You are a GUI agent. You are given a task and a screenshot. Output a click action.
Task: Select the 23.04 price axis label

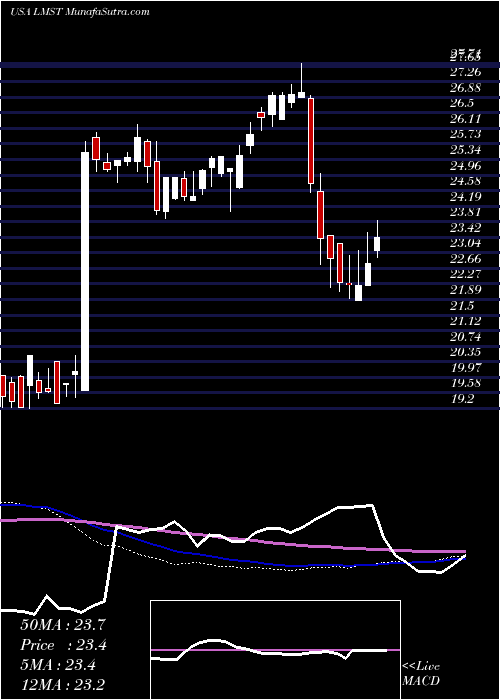point(465,243)
